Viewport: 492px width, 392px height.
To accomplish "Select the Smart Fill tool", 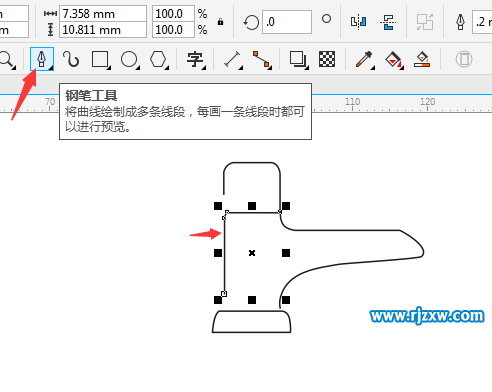I will [x=422, y=59].
